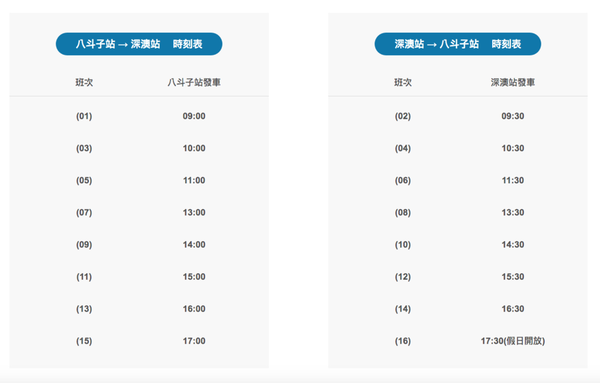This screenshot has height=383, width=600.
Task: Select the 17:30(假日開放) departure entry
Action: (x=513, y=341)
